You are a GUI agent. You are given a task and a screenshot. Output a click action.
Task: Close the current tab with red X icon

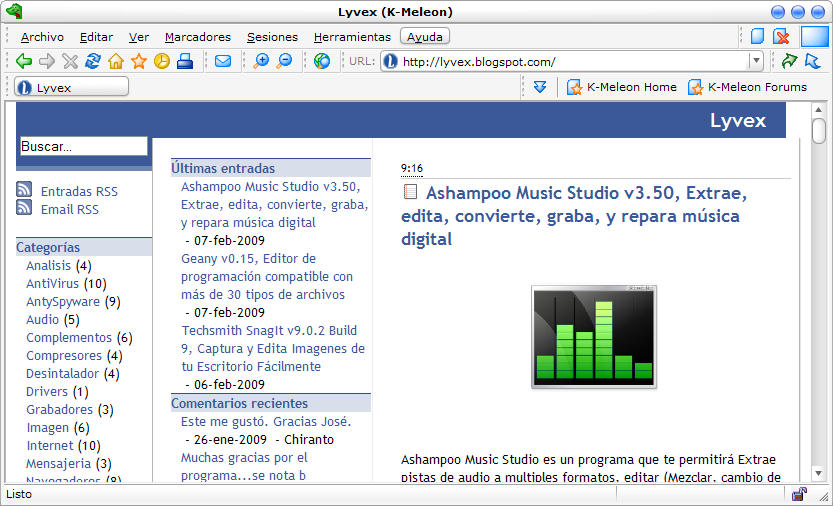[x=782, y=37]
